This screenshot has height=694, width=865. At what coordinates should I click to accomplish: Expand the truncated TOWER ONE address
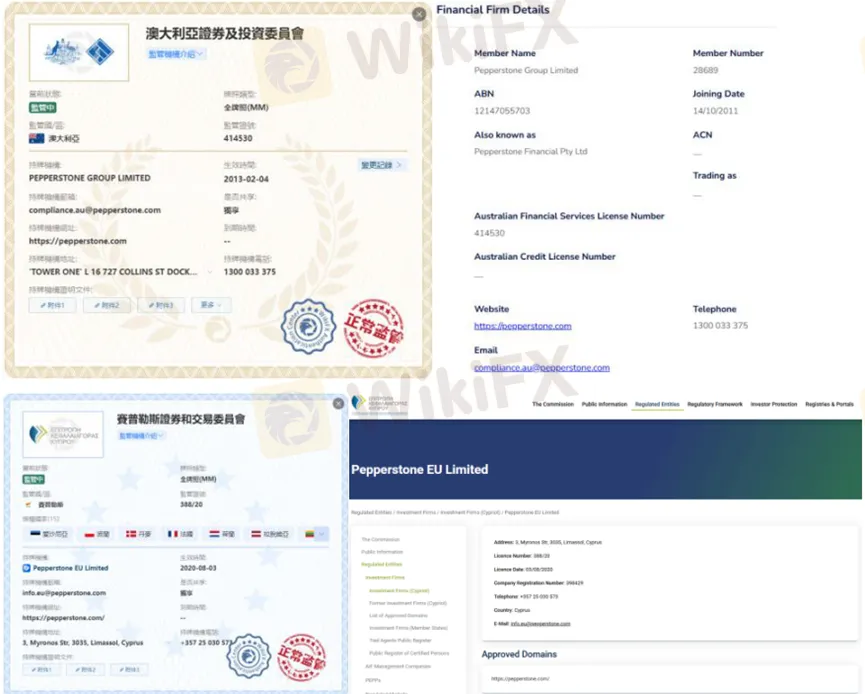210,272
